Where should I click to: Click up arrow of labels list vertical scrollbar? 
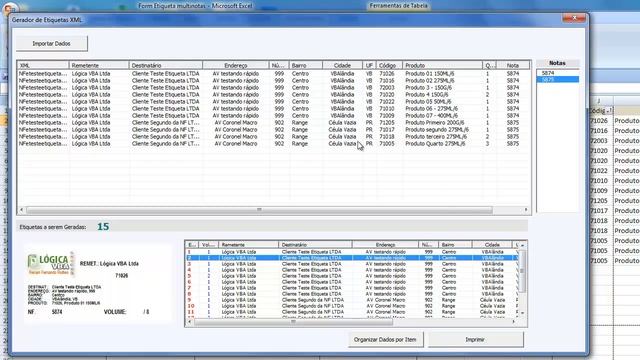[x=522, y=245]
